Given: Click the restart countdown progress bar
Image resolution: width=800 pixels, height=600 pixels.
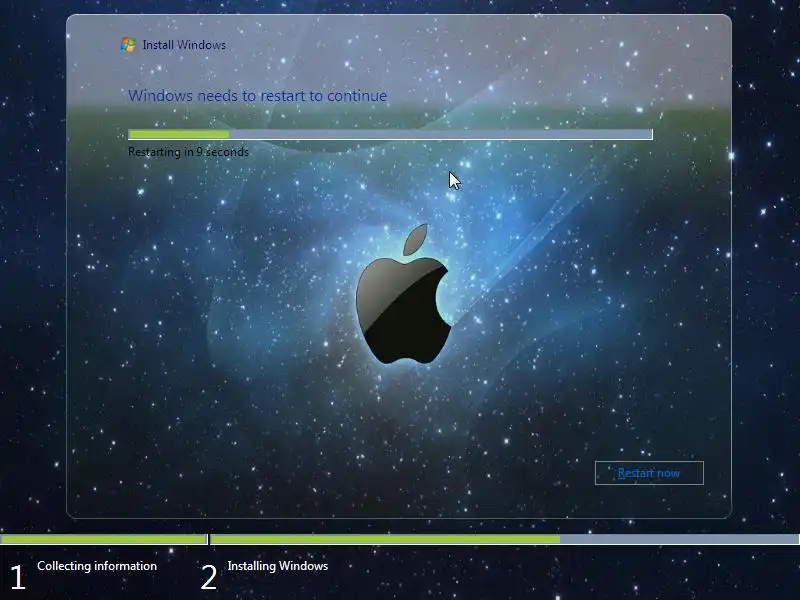Looking at the screenshot, I should point(390,134).
